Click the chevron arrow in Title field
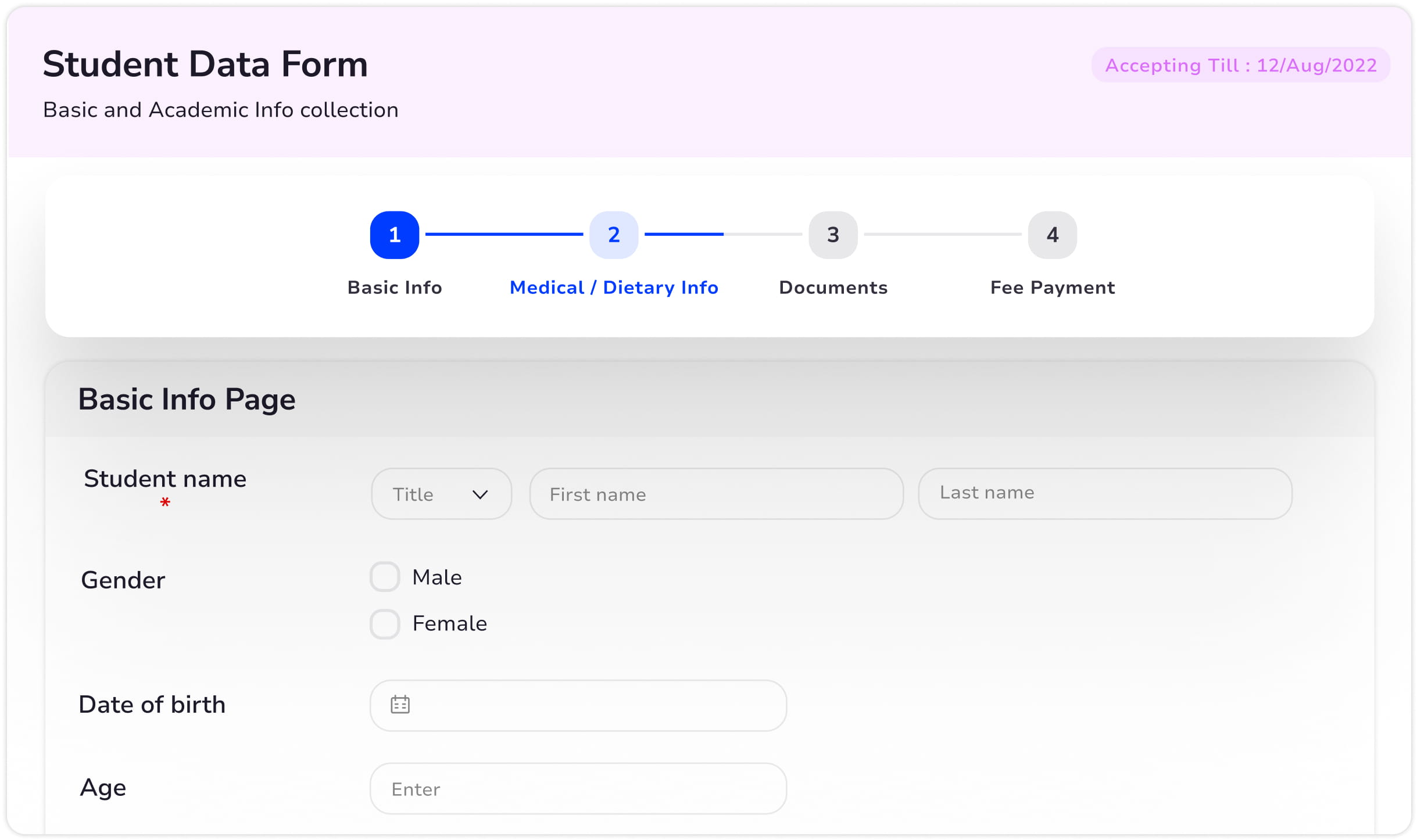Image resolution: width=1417 pixels, height=840 pixels. point(480,494)
